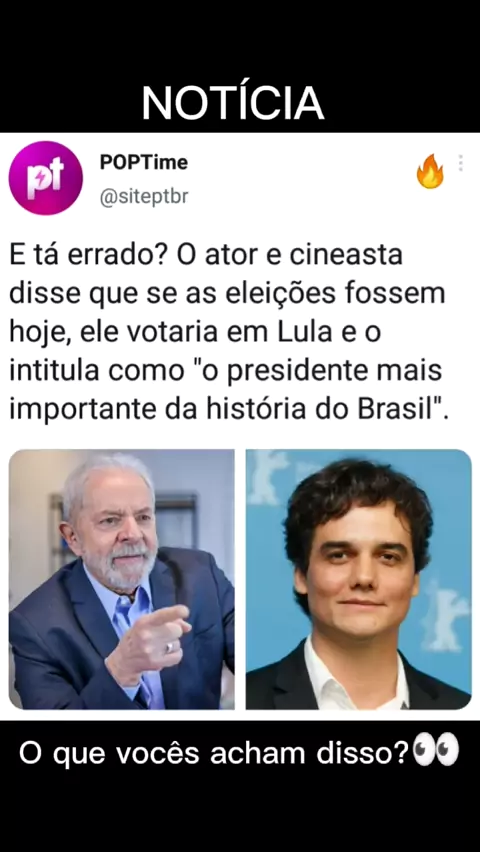Visit the @siteptbr handle
The width and height of the screenshot is (480, 852).
click(x=144, y=197)
